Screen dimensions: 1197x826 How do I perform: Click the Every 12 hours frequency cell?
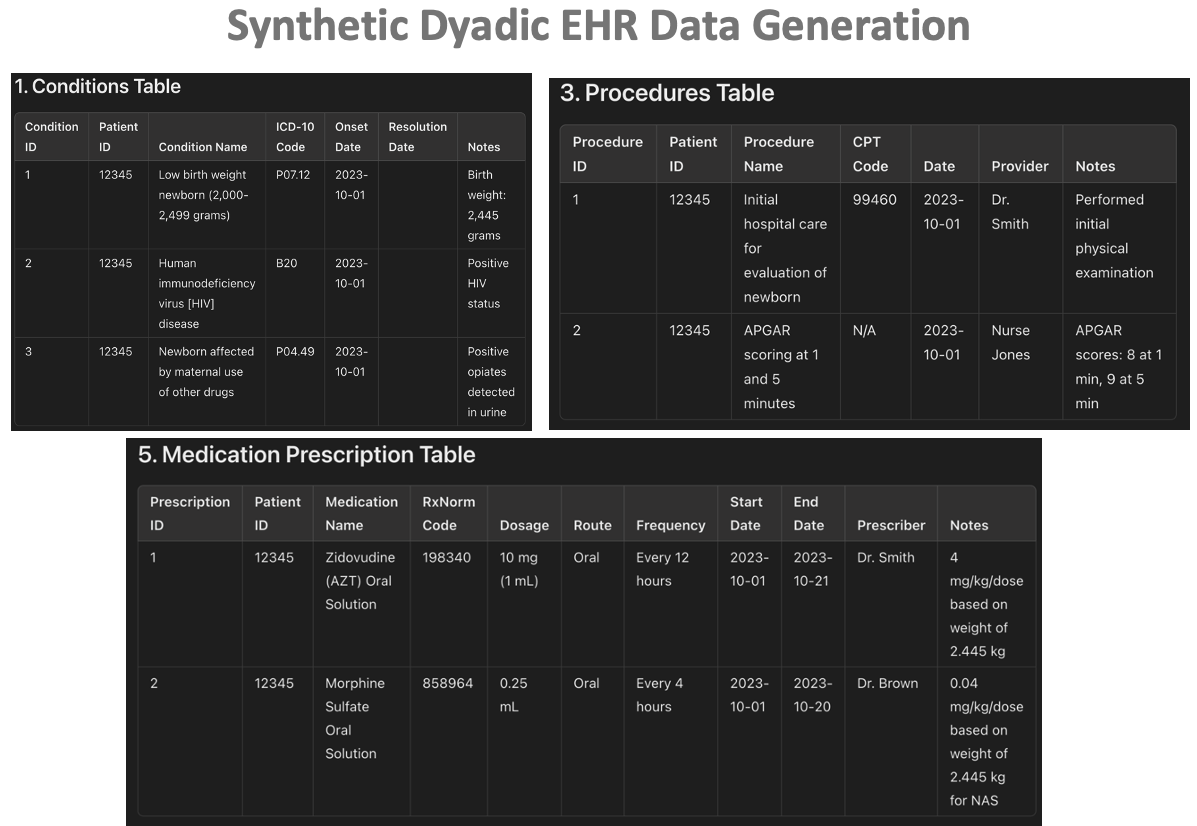click(x=662, y=569)
